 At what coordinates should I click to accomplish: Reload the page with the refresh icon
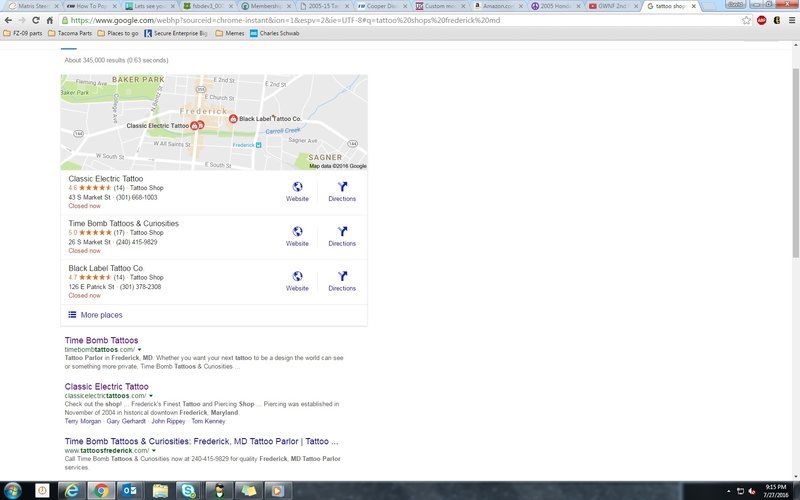(x=36, y=20)
